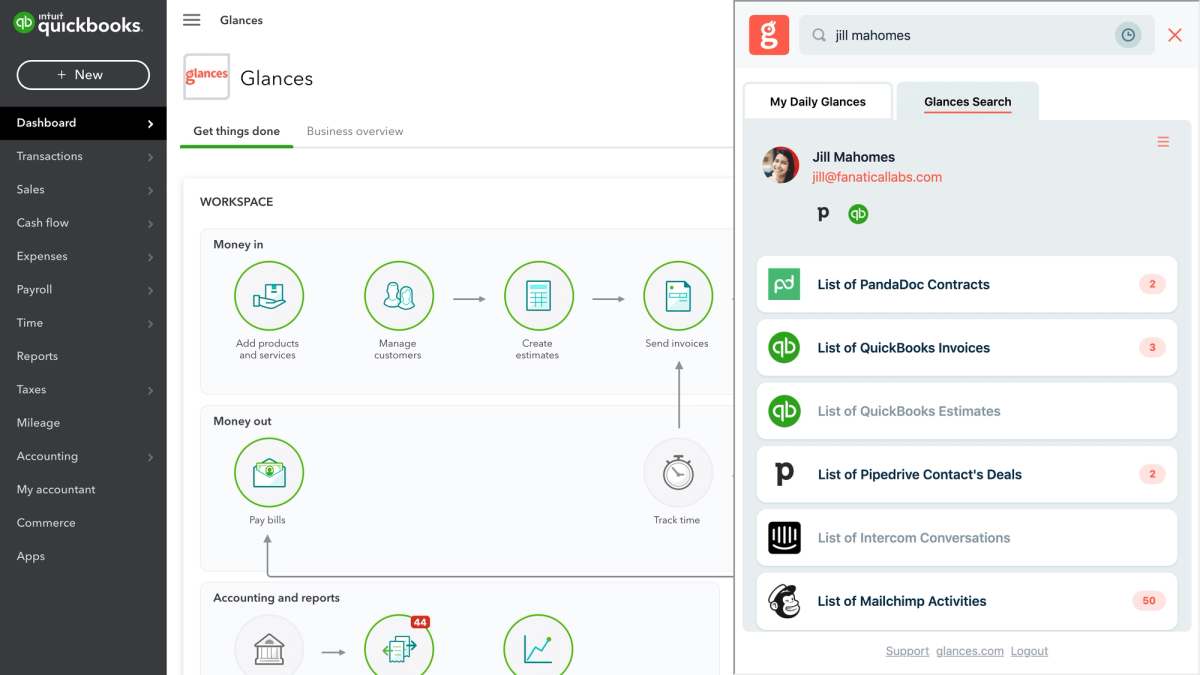Viewport: 1200px width, 675px height.
Task: Click the transfer icon with the 44 badge
Action: coord(398,647)
